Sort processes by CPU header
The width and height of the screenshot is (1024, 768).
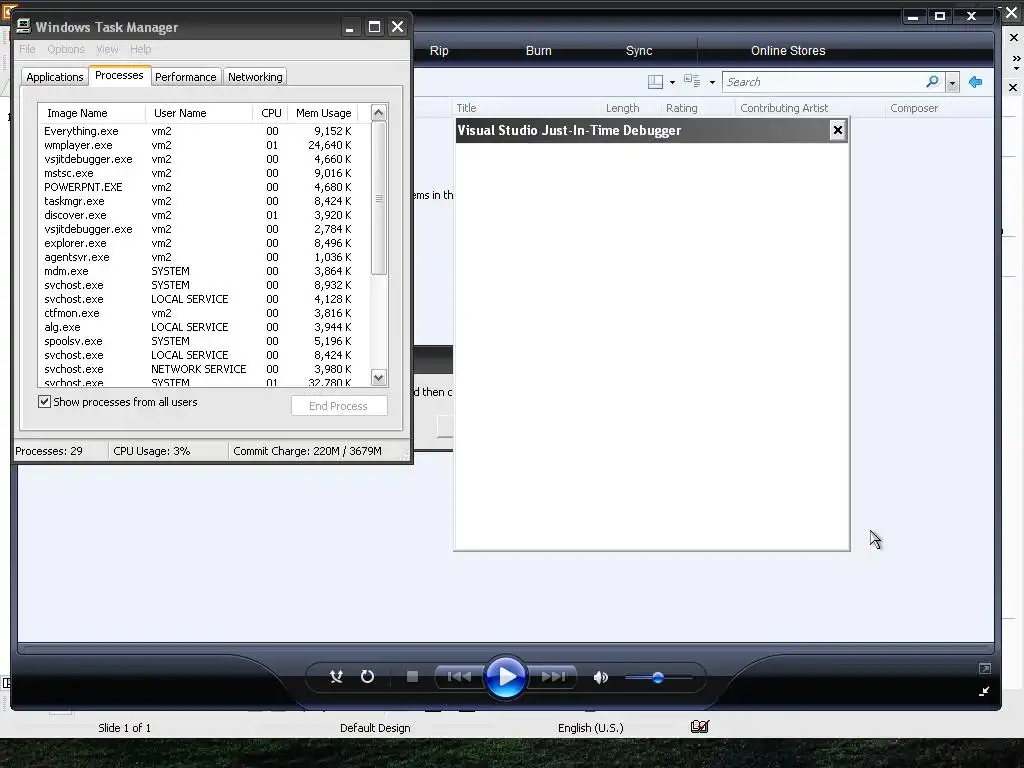tap(270, 113)
